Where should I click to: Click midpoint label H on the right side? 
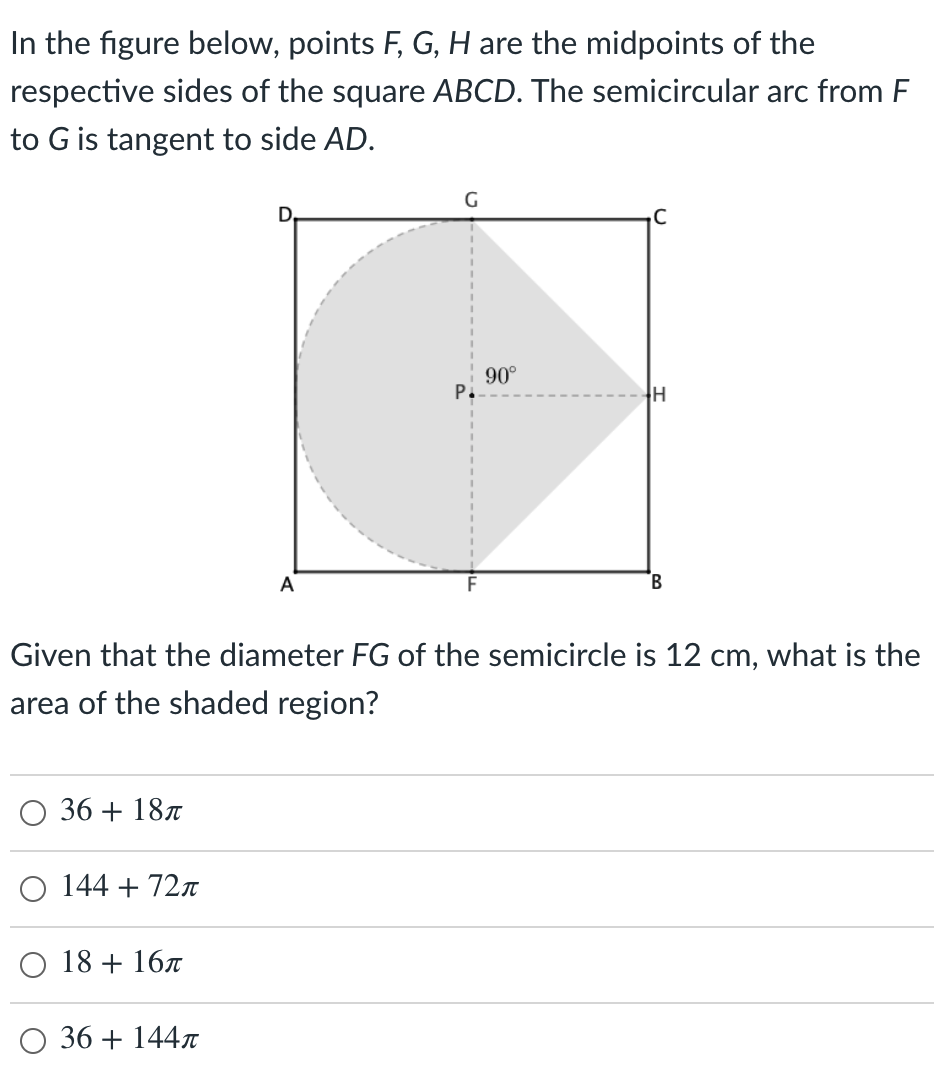point(658,393)
